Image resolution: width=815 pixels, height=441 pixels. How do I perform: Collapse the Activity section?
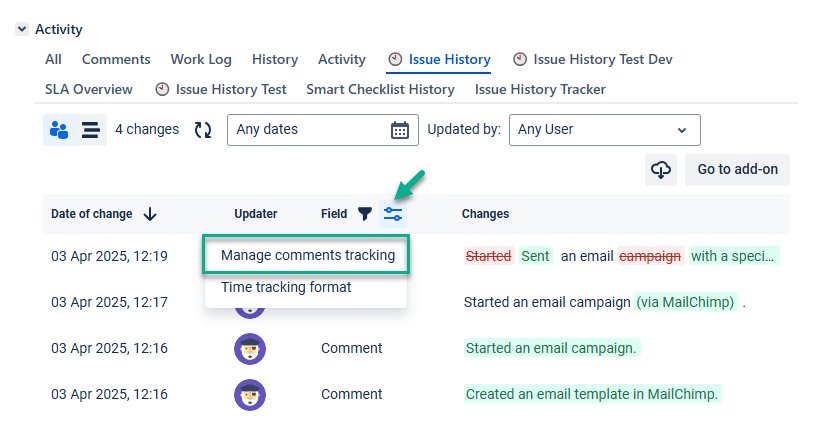tap(22, 30)
